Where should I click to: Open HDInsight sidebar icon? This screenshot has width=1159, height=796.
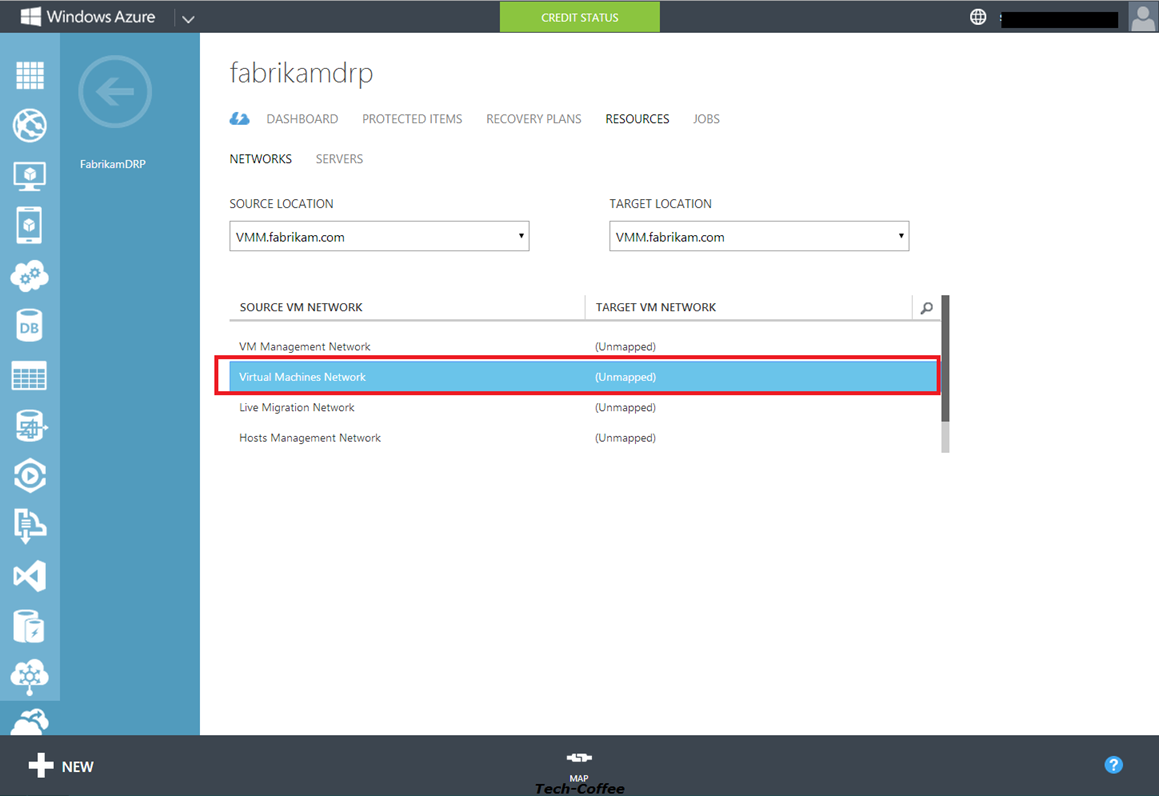point(30,426)
